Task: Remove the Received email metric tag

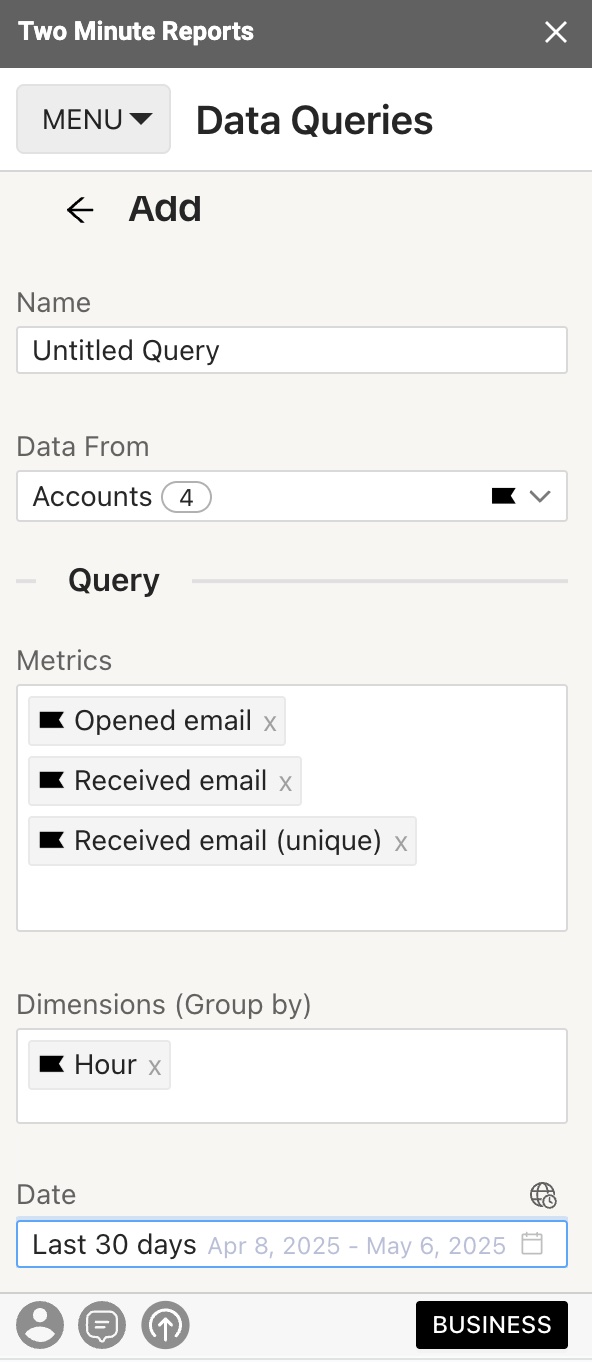Action: point(285,783)
